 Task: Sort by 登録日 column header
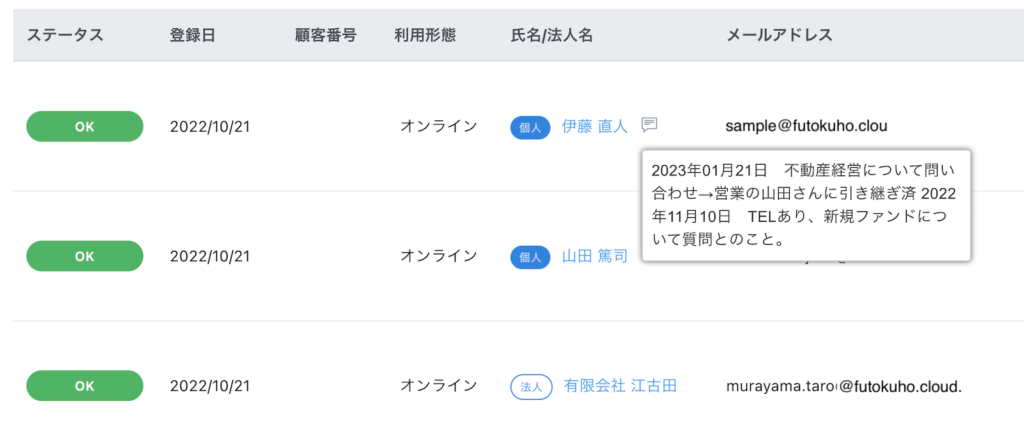click(x=192, y=35)
